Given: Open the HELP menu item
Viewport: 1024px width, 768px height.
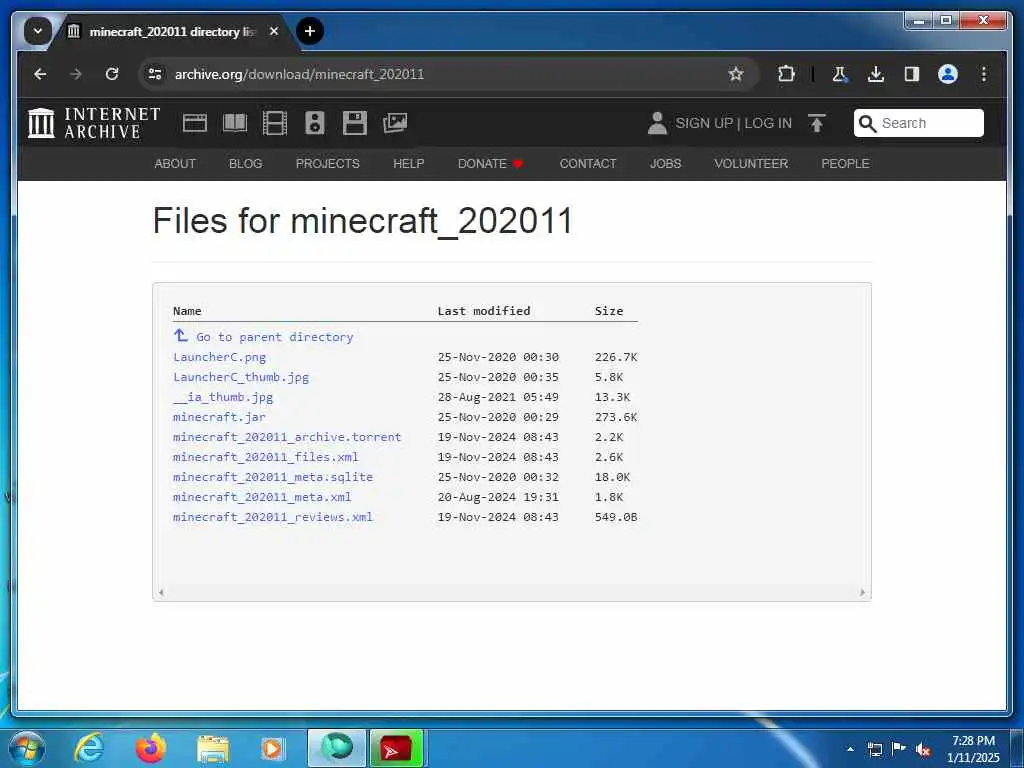Looking at the screenshot, I should pos(409,163).
